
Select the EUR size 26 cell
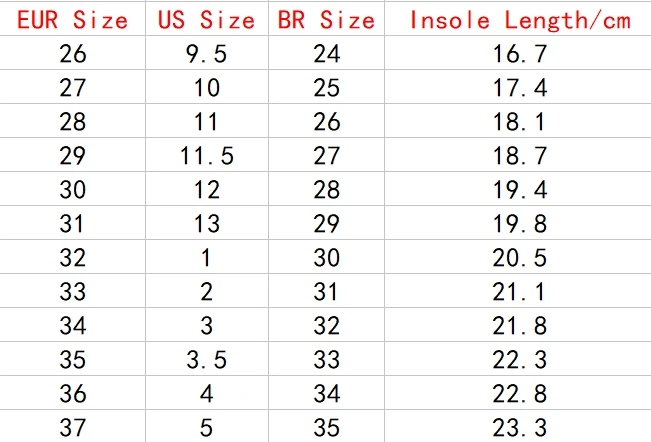73,53
